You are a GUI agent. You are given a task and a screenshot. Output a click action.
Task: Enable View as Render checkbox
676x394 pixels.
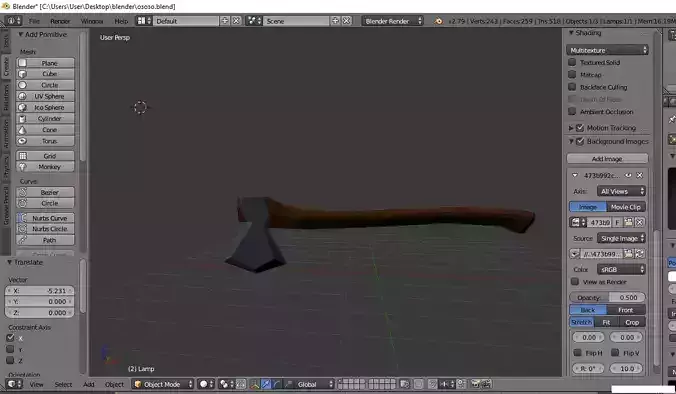(575, 282)
